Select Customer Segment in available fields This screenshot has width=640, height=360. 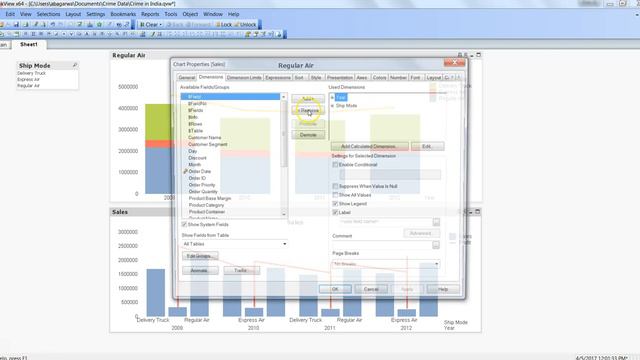pyautogui.click(x=208, y=144)
